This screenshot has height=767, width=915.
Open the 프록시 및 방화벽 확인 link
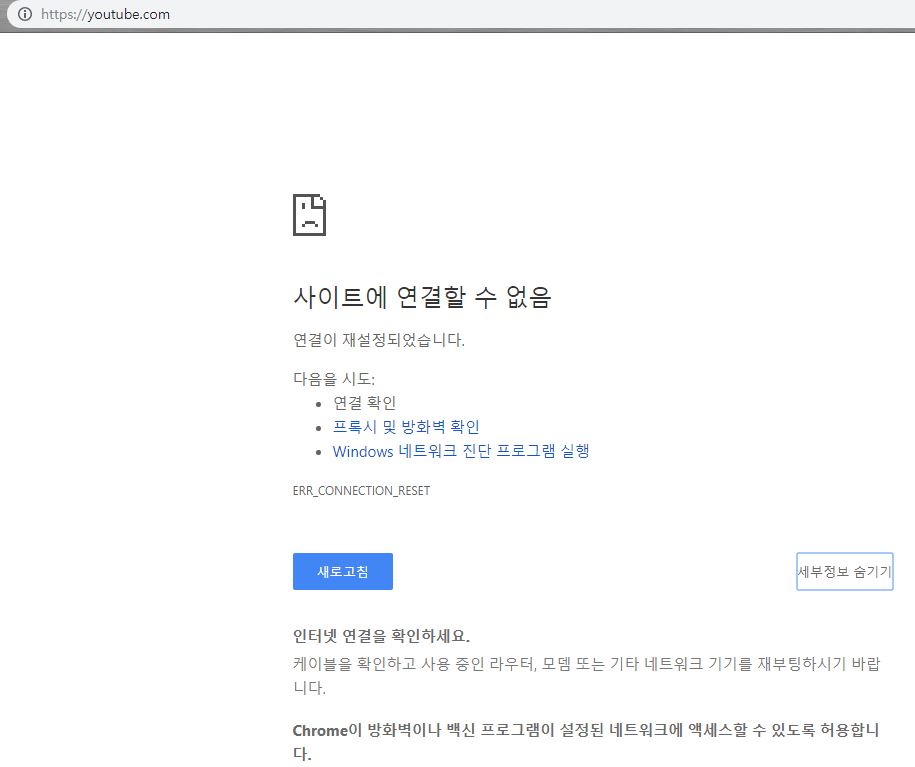pyautogui.click(x=406, y=427)
